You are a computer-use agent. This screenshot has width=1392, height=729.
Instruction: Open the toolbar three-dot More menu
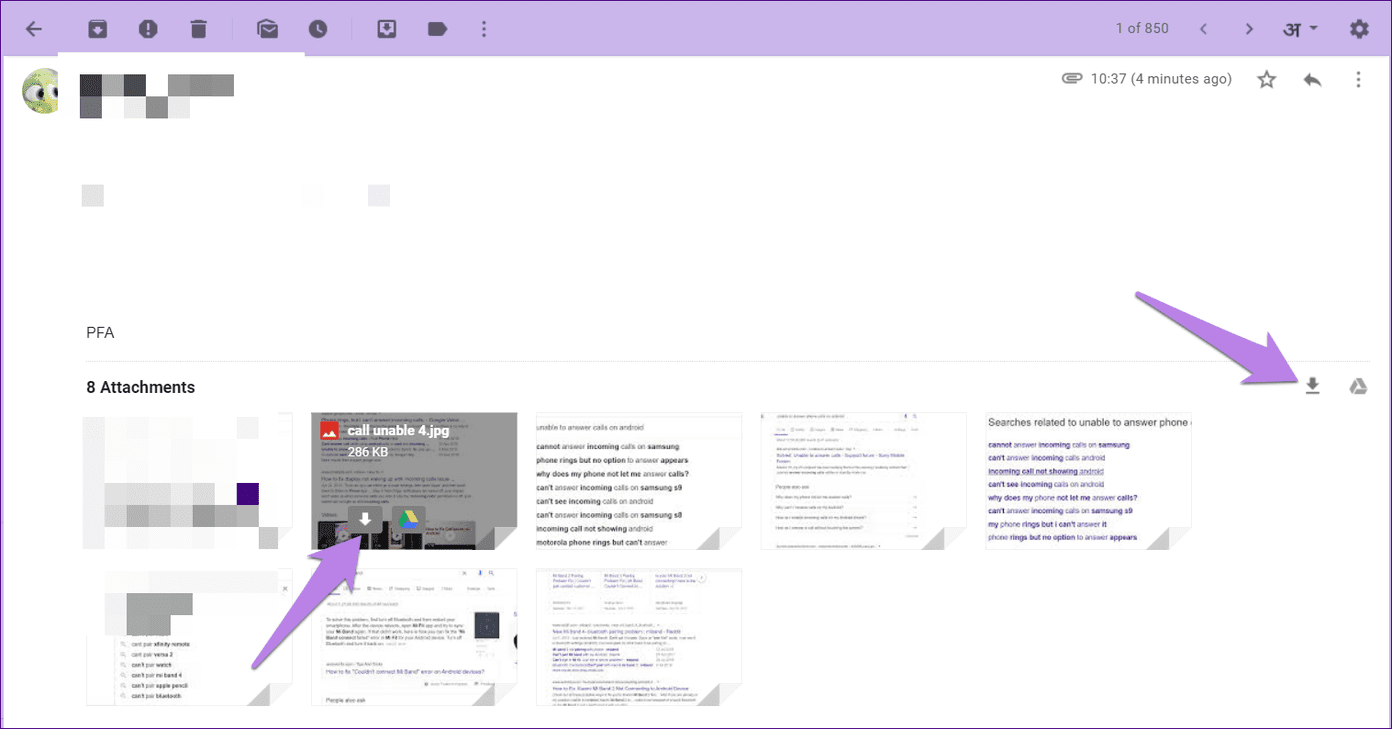point(484,29)
